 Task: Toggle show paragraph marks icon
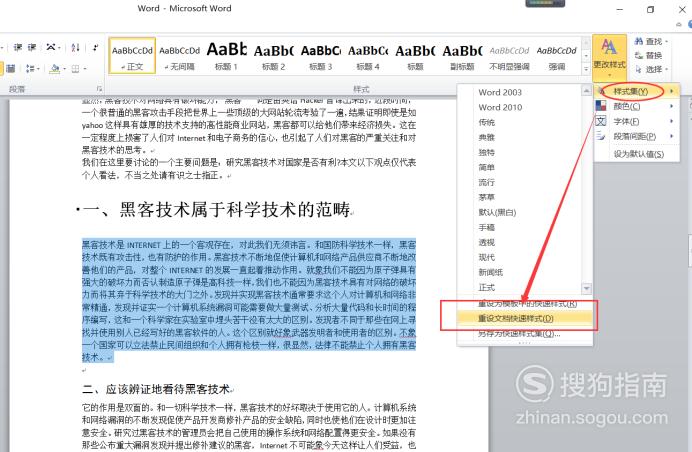point(95,47)
